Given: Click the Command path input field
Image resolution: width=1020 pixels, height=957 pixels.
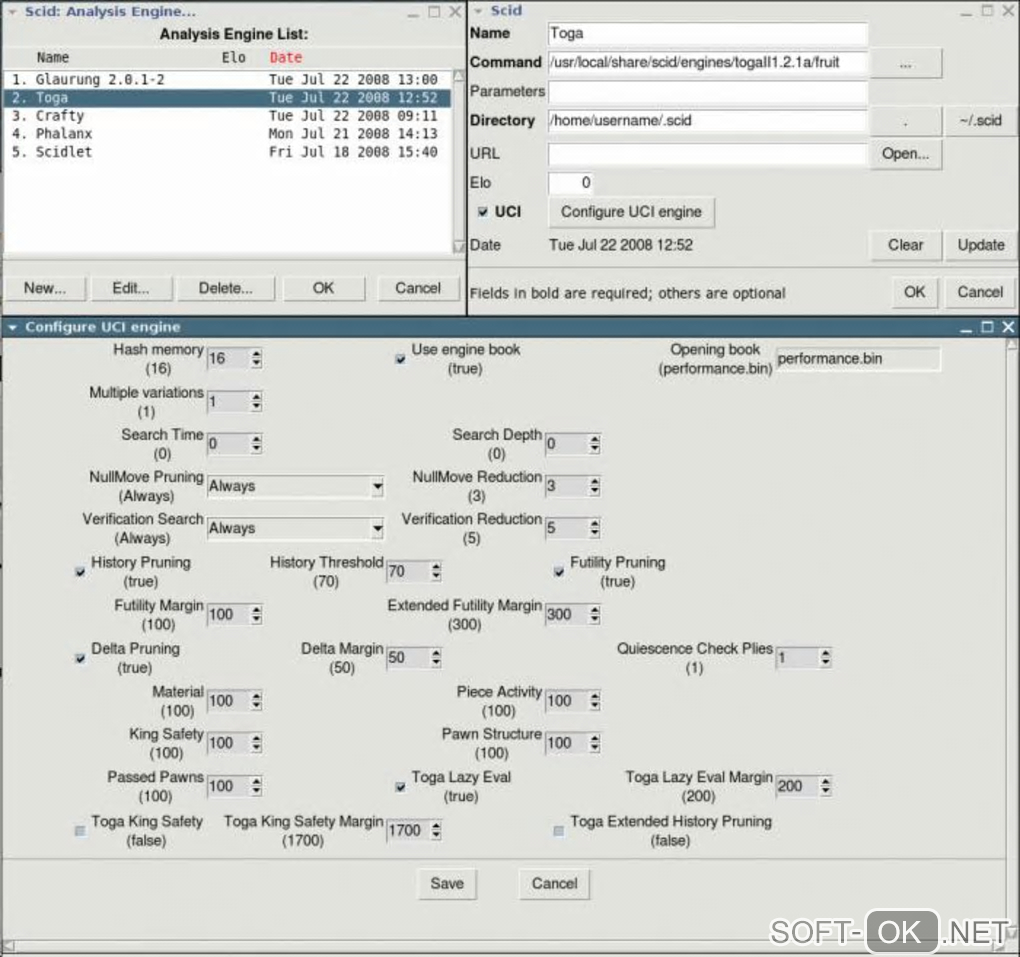Looking at the screenshot, I should pos(708,62).
